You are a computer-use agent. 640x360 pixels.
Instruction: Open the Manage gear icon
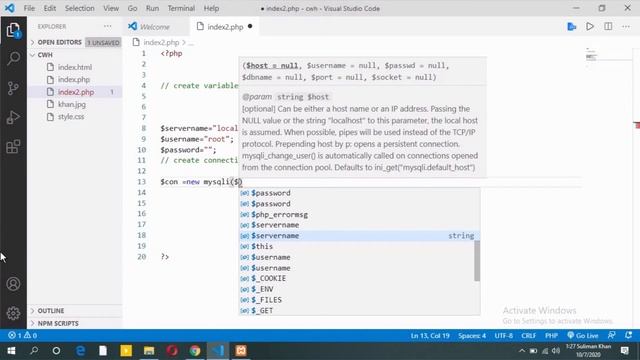[13, 313]
